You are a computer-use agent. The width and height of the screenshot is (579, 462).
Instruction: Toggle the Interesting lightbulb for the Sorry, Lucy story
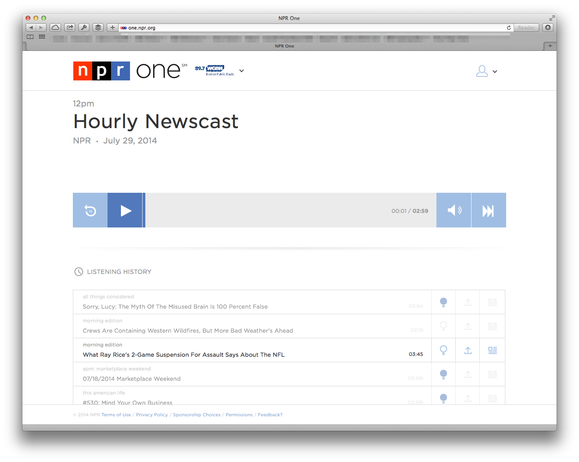coord(443,302)
